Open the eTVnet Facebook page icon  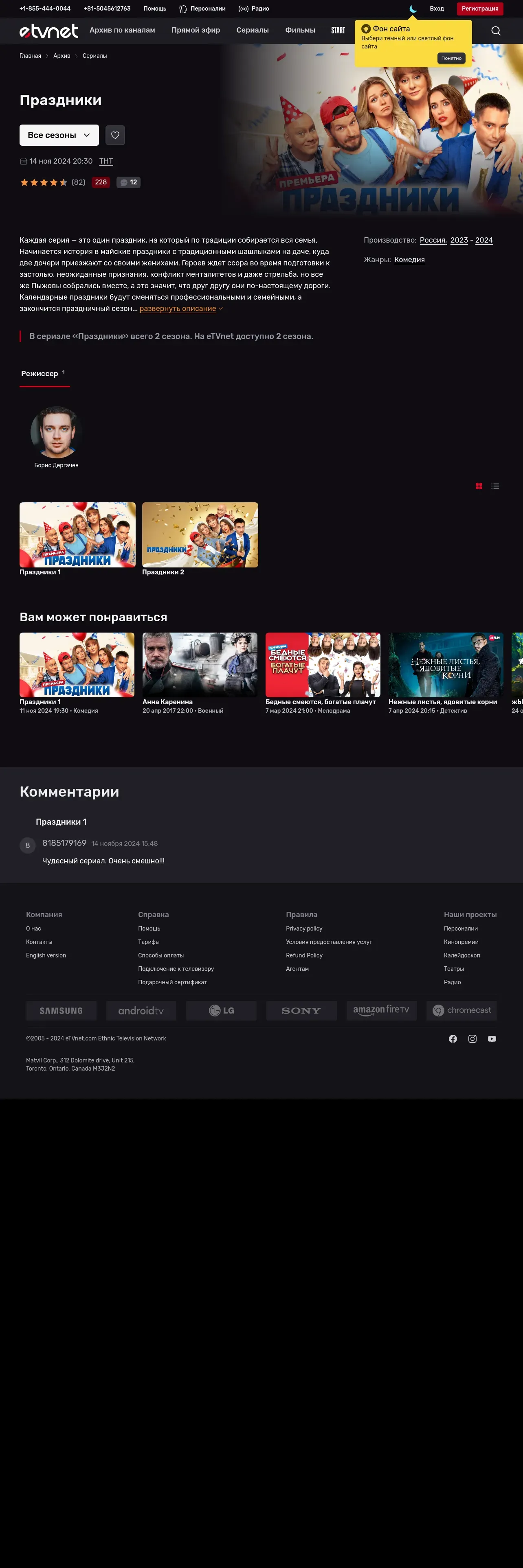(453, 1038)
